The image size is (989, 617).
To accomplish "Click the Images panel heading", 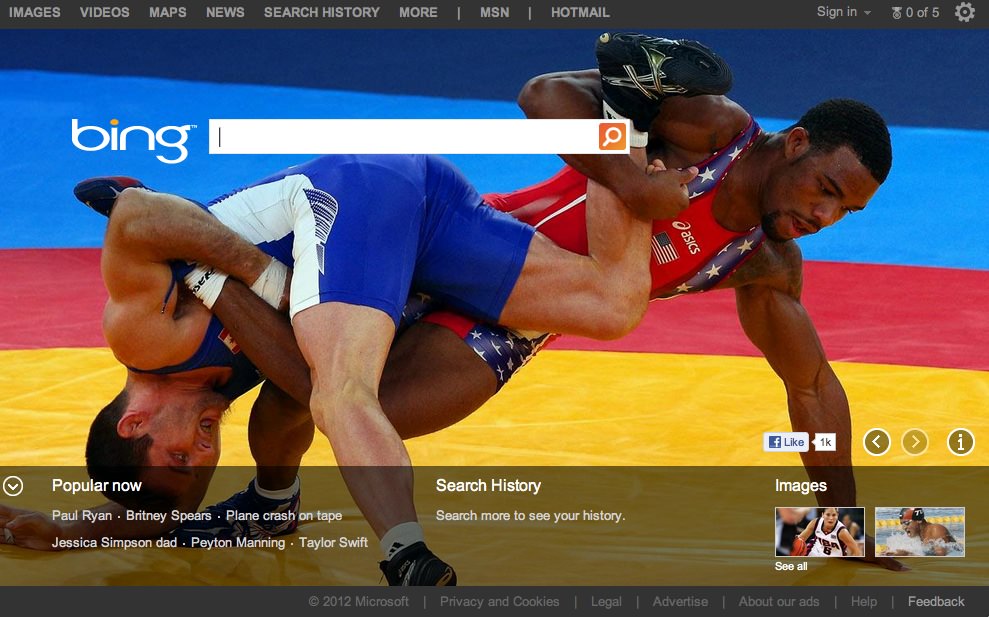I will [x=800, y=485].
